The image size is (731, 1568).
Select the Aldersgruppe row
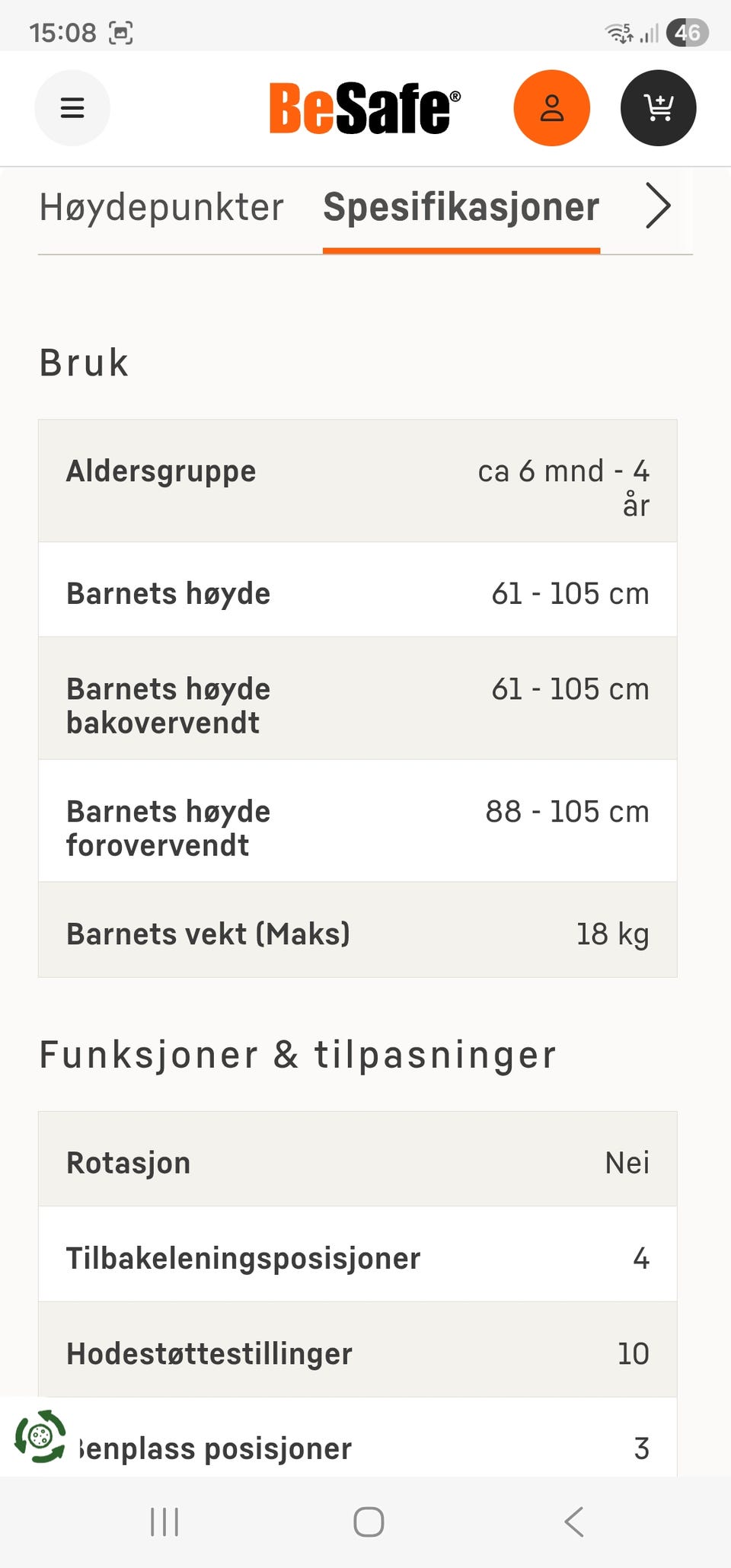(x=356, y=480)
